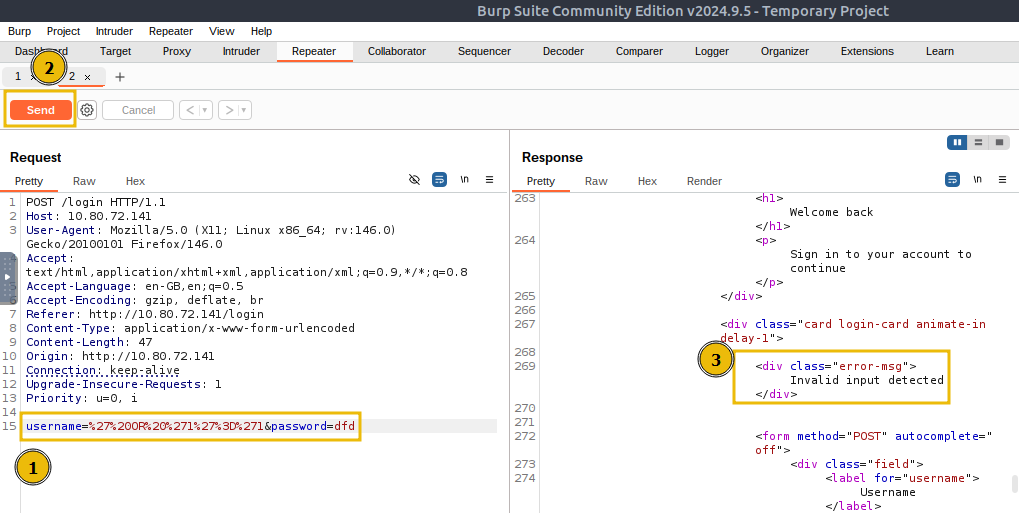The width and height of the screenshot is (1019, 513).
Task: Toggle line wrap in Request panel
Action: [x=439, y=179]
